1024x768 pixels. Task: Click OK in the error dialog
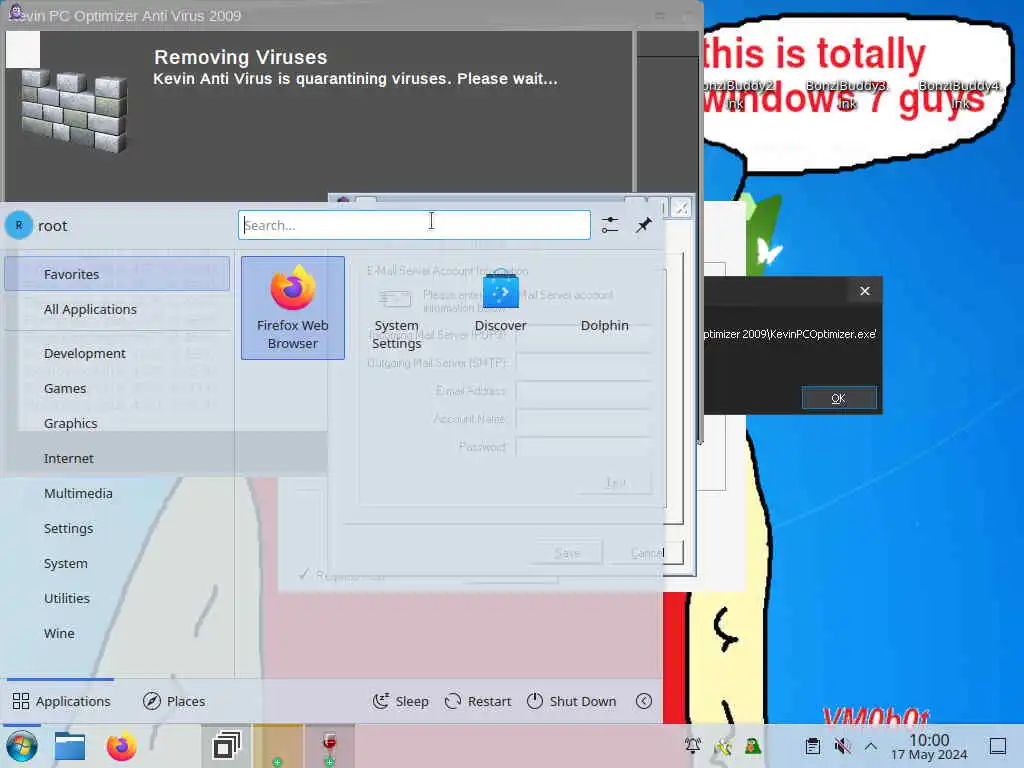click(839, 398)
